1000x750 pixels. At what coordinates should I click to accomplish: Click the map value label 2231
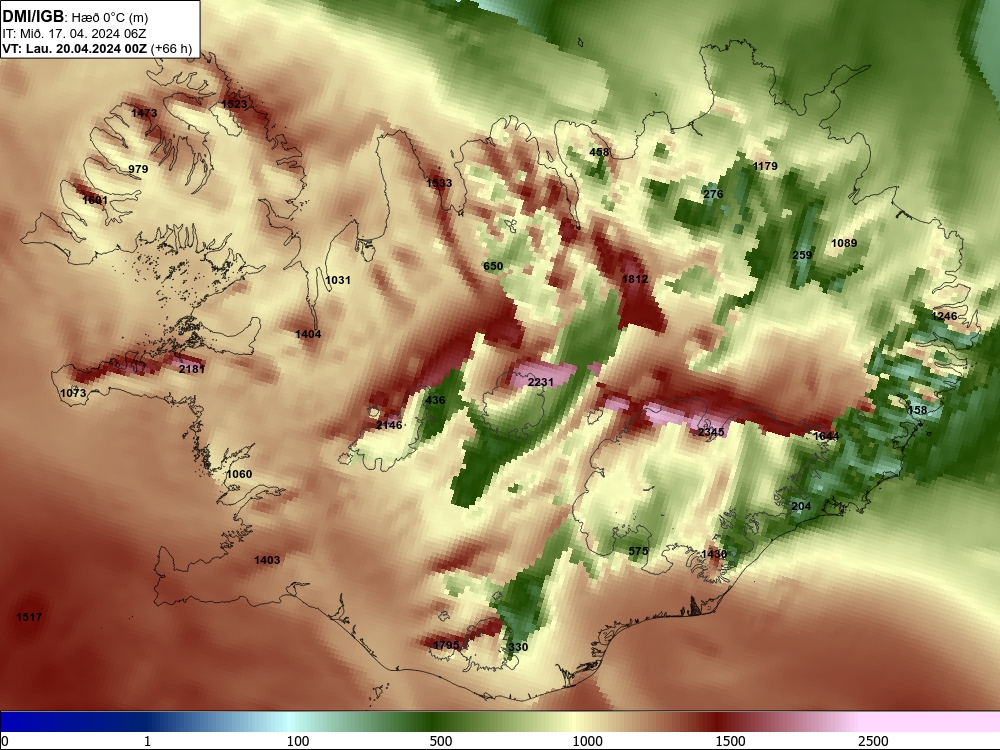(541, 382)
